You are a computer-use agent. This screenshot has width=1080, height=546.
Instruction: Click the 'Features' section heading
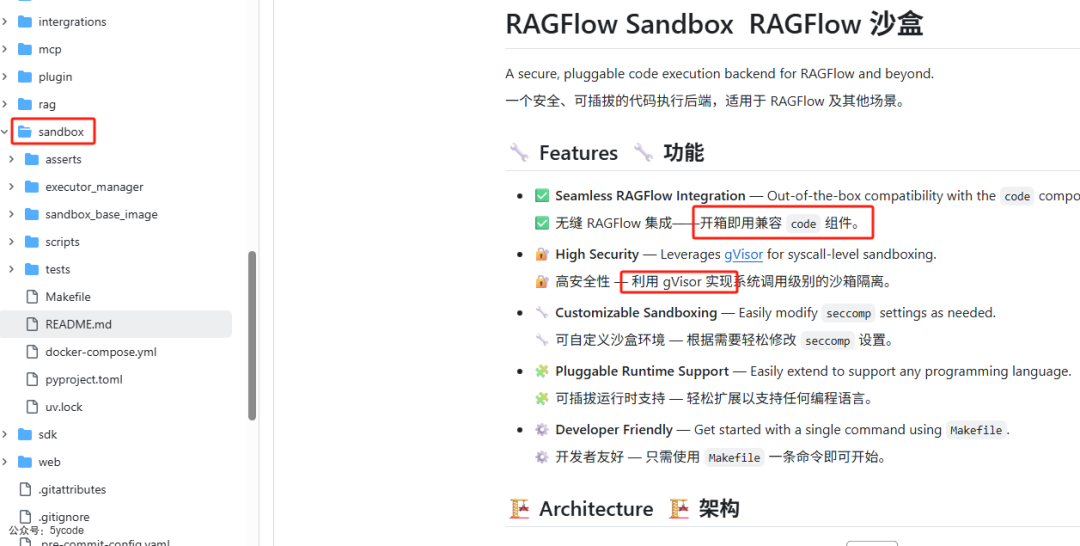pyautogui.click(x=579, y=153)
